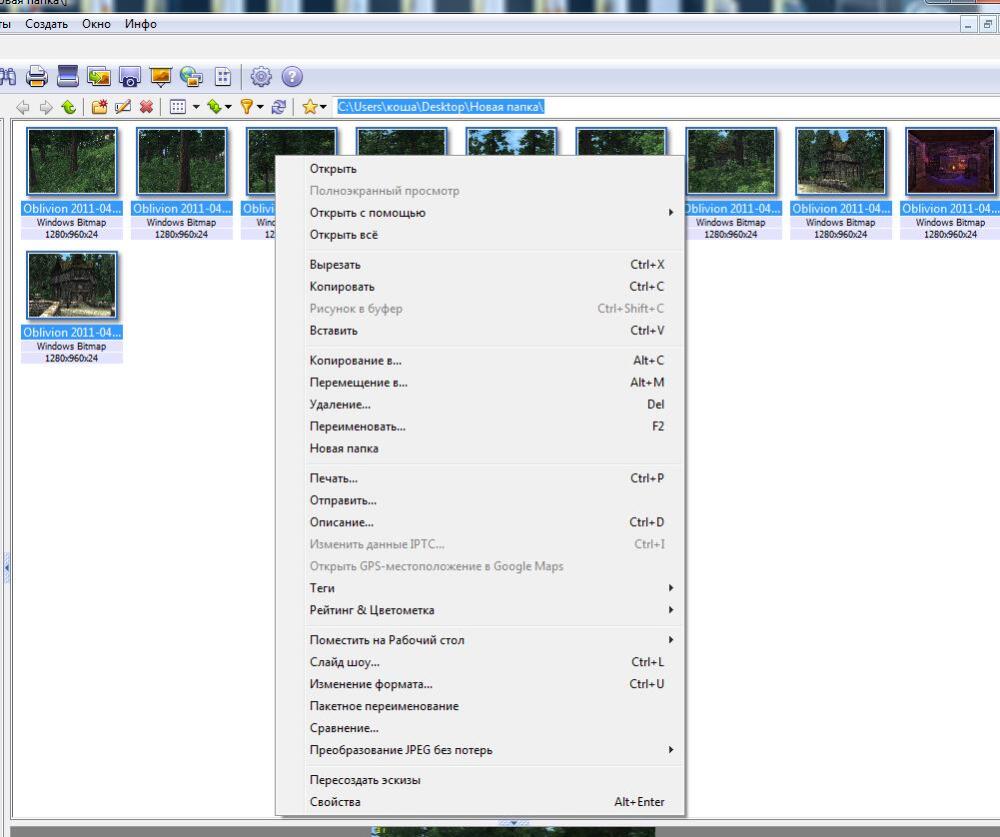The width and height of the screenshot is (1000, 837).
Task: Create new folder via toolbar icon
Action: (x=99, y=107)
